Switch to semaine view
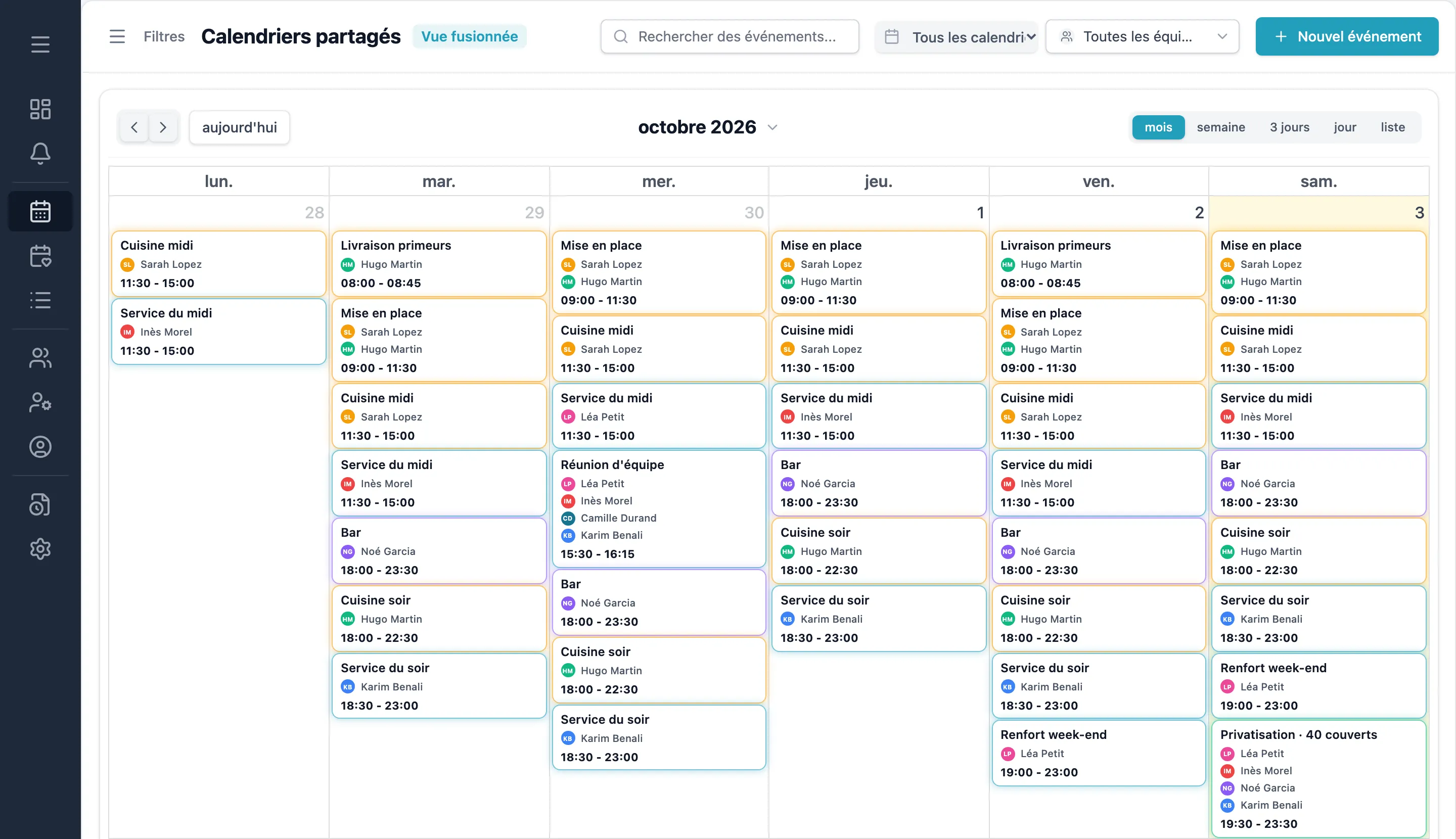1456x839 pixels. (1220, 127)
